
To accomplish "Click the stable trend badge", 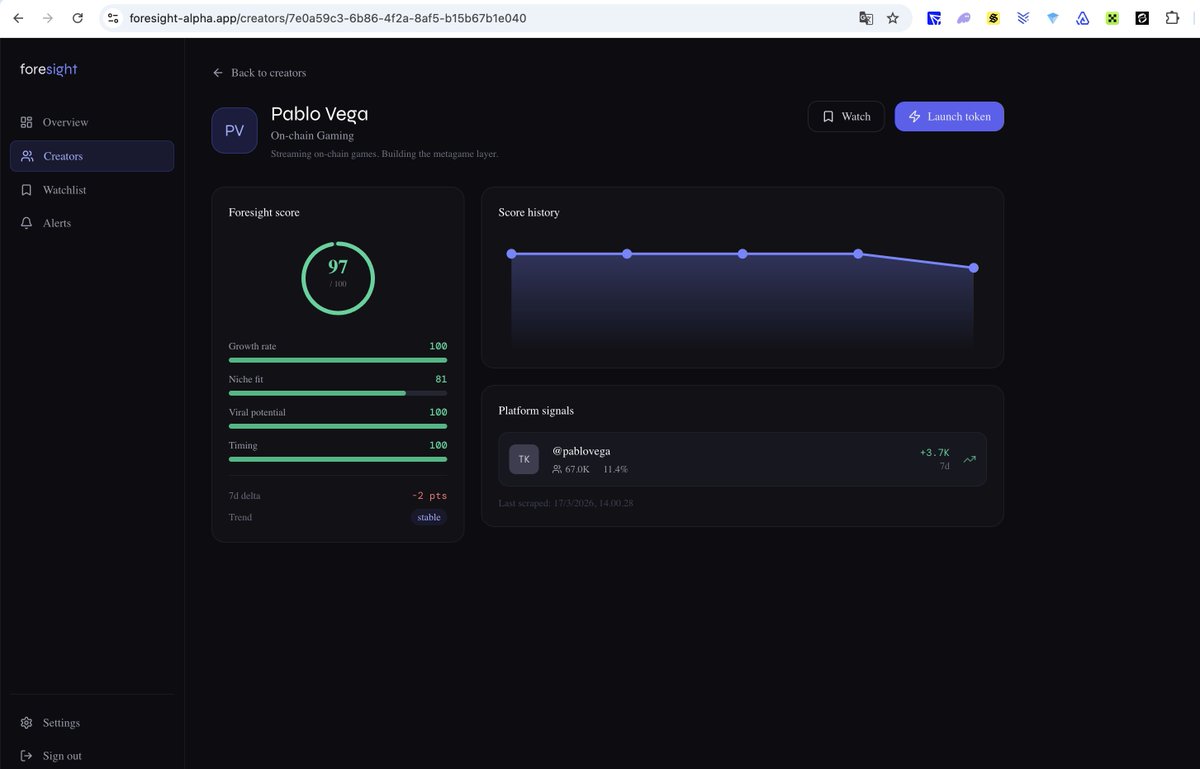I will tap(429, 517).
